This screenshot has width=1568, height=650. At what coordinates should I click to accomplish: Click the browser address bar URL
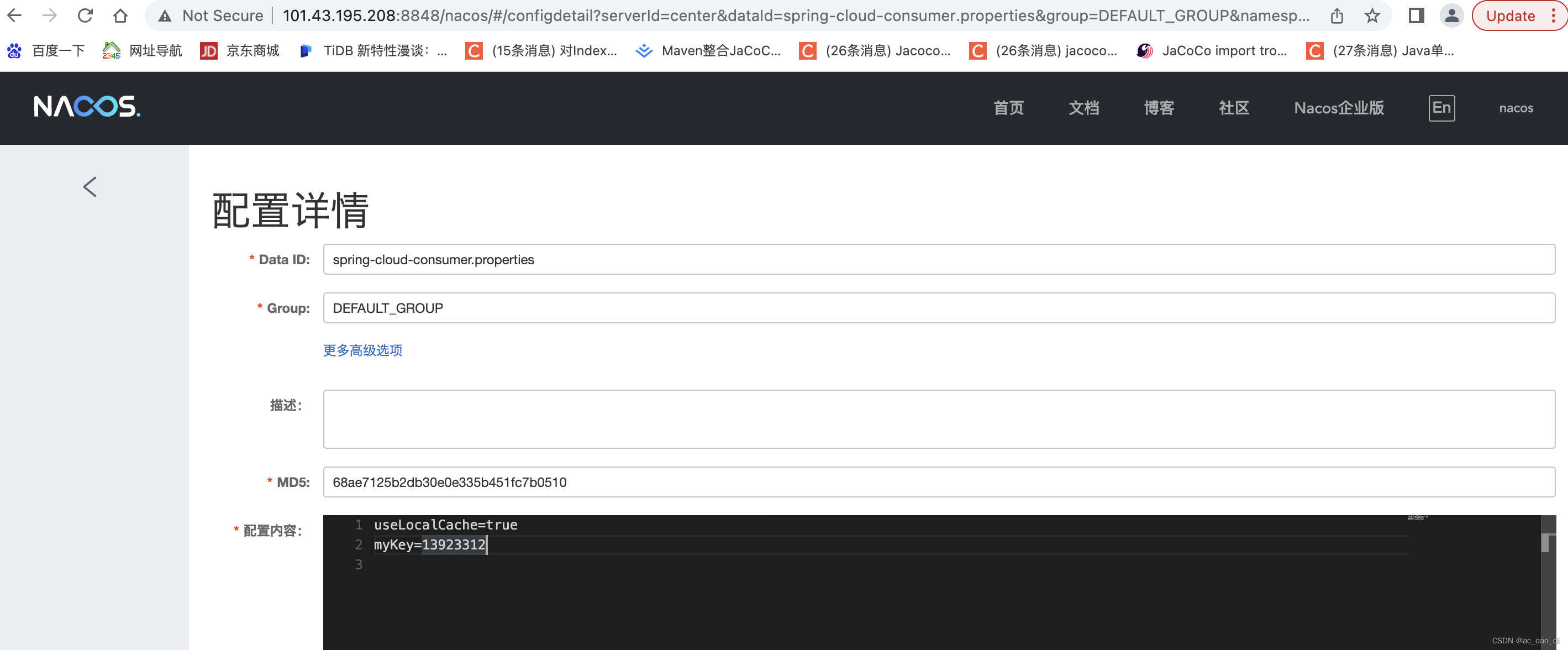click(x=796, y=16)
